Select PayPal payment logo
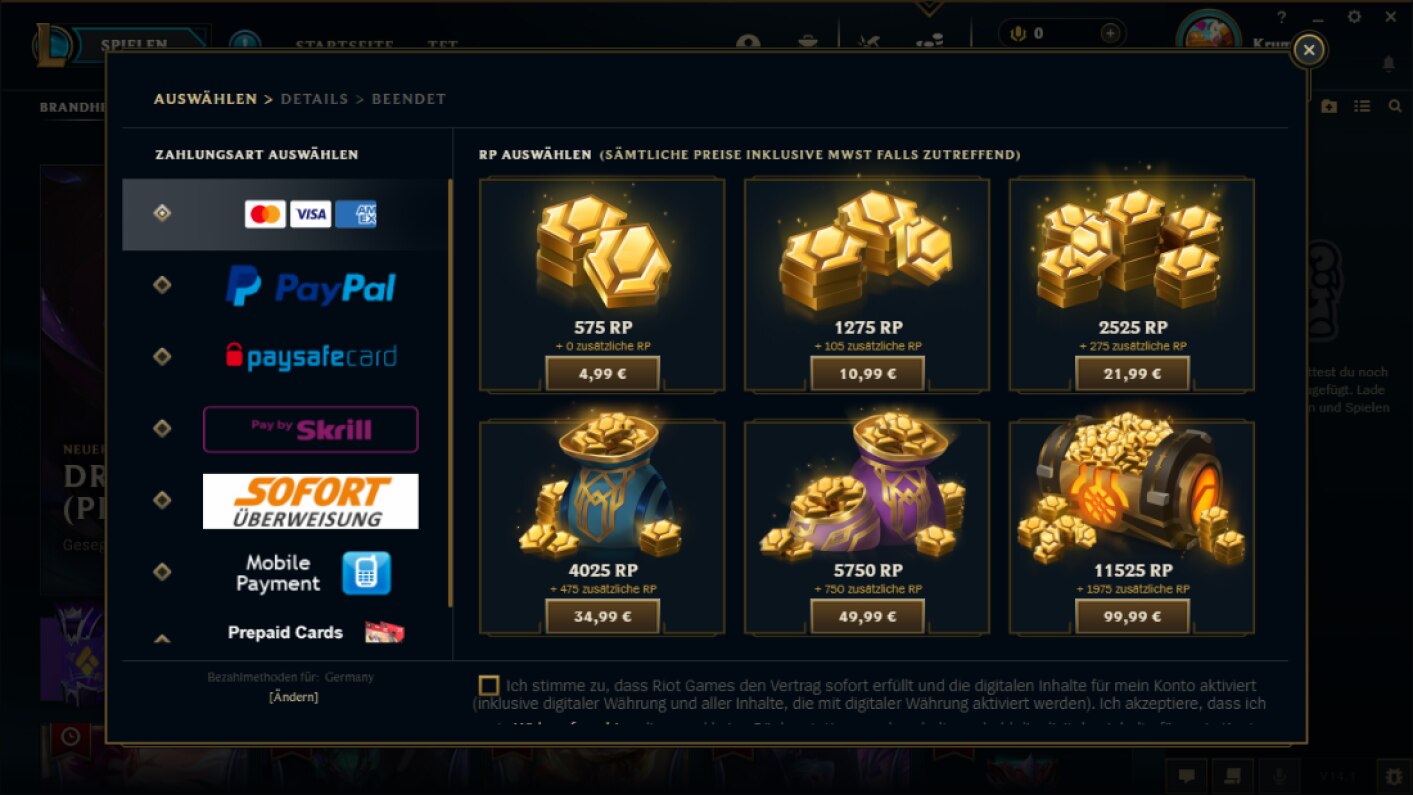Viewport: 1413px width, 795px height. click(311, 286)
